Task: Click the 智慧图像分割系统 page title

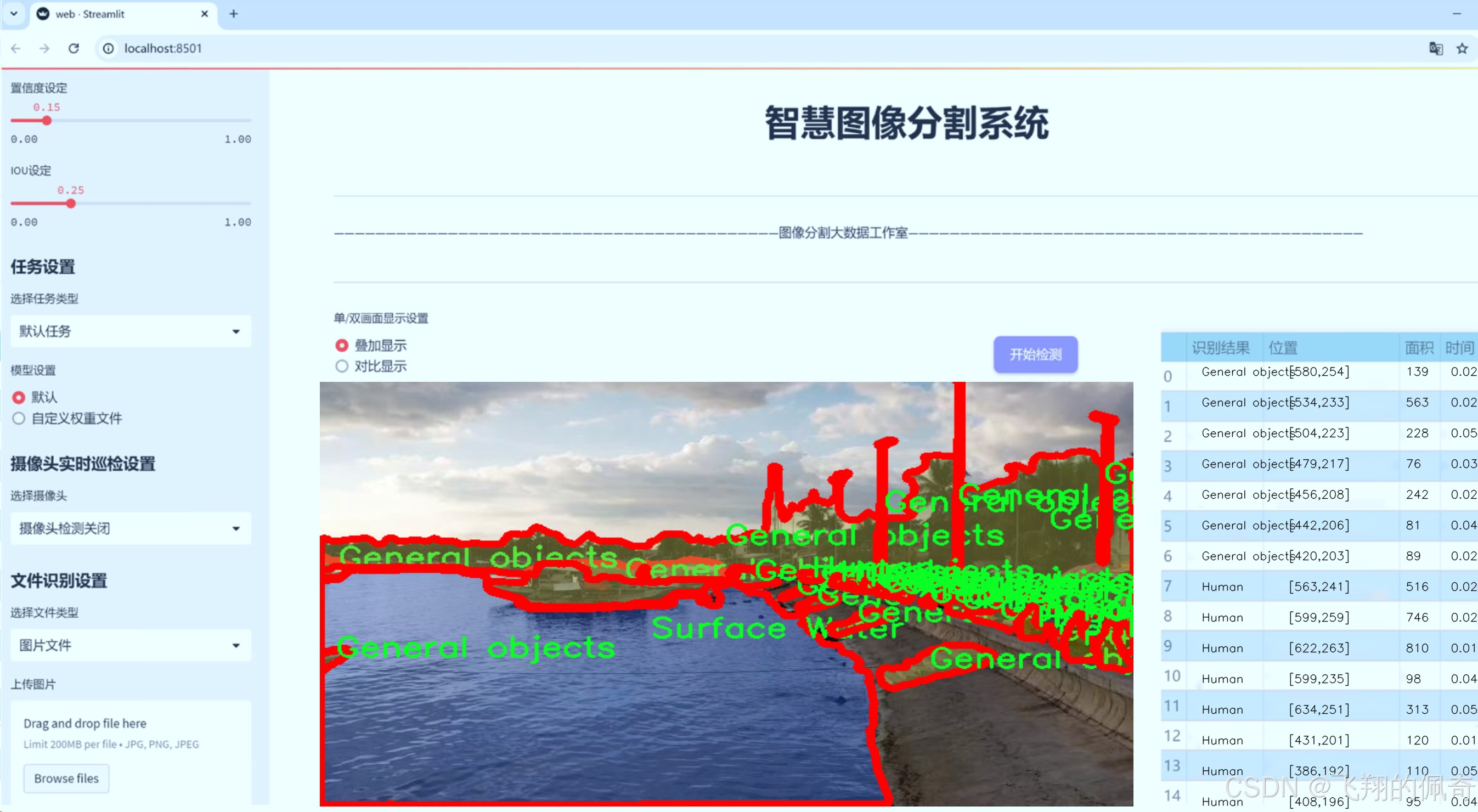Action: click(906, 122)
